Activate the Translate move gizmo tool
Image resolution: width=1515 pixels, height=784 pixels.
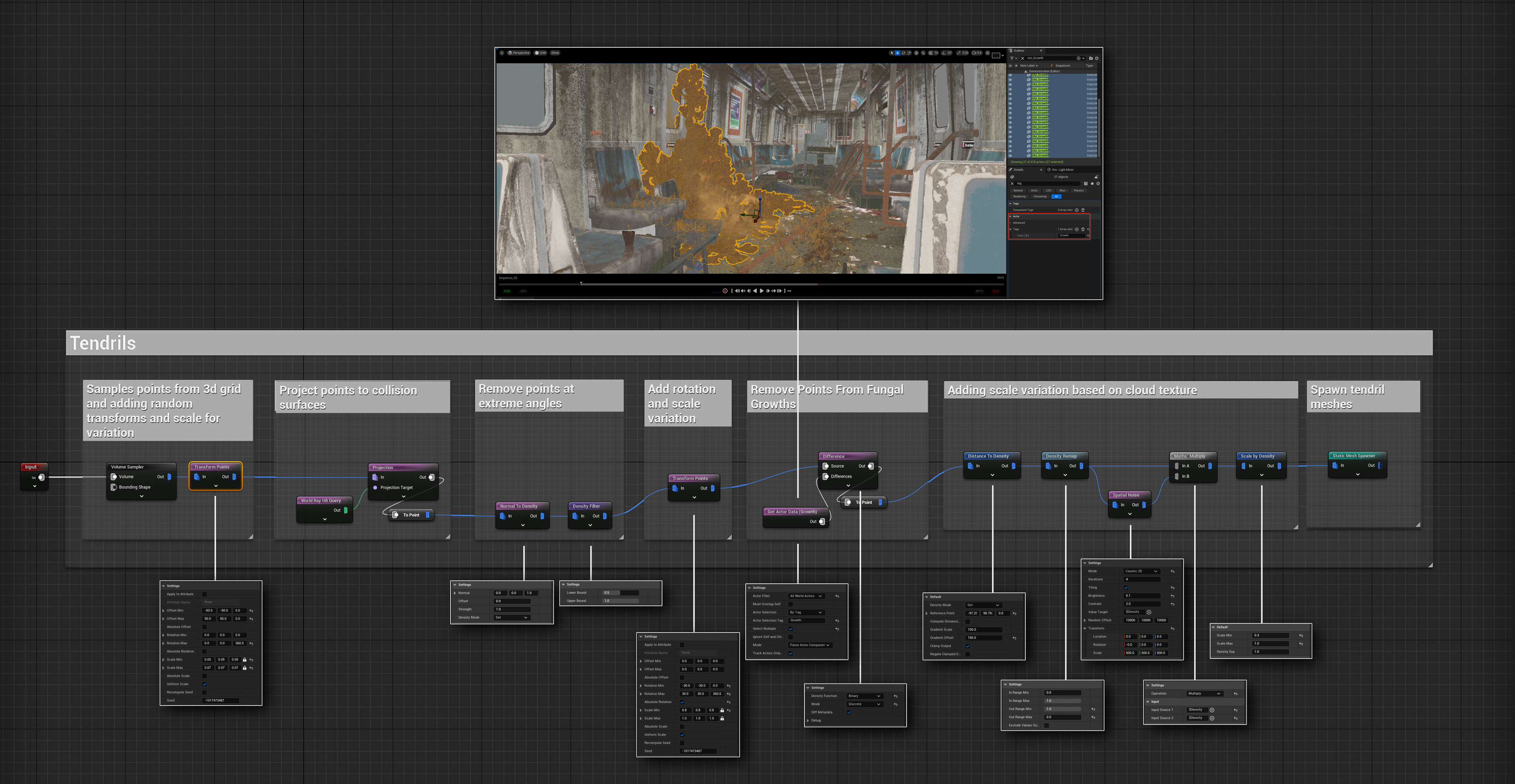[898, 53]
